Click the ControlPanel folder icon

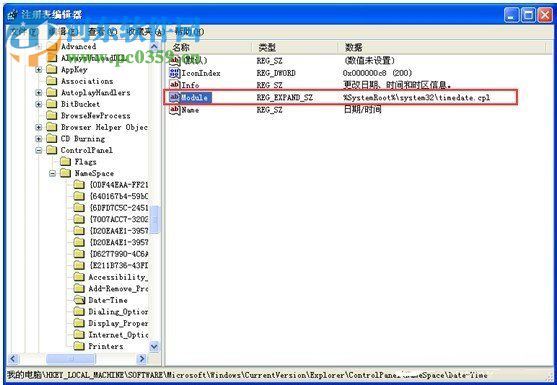(52, 150)
